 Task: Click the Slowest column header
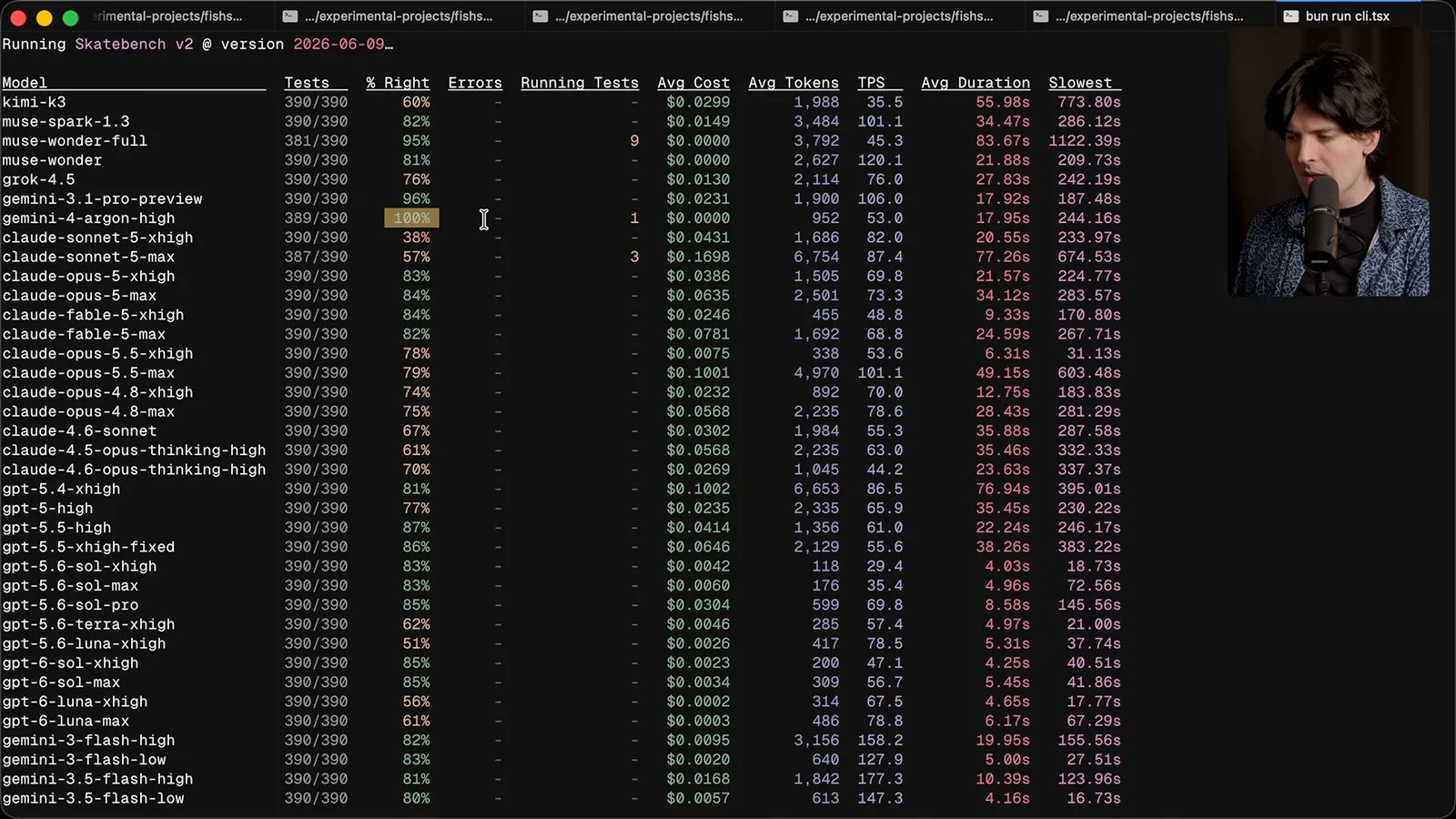tap(1080, 83)
